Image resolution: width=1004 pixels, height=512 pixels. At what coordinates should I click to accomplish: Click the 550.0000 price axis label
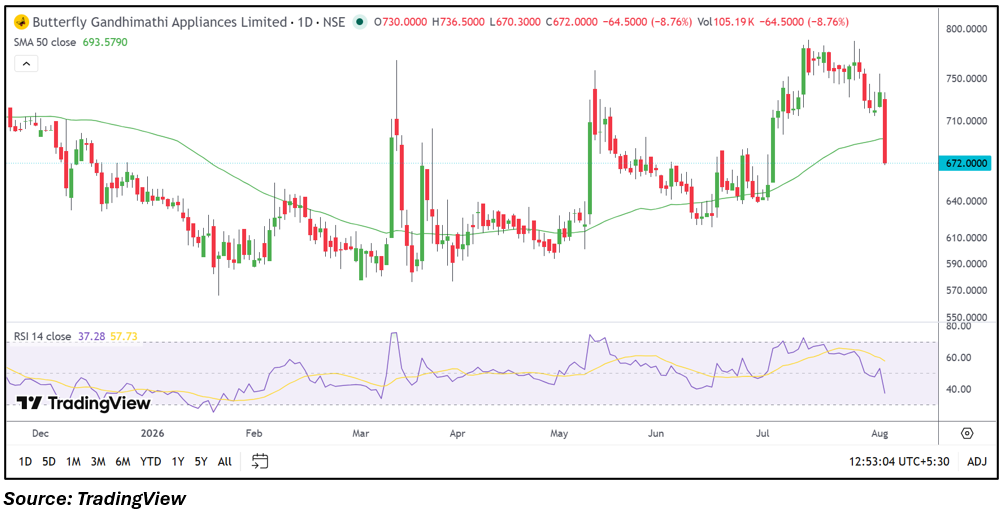(x=967, y=317)
